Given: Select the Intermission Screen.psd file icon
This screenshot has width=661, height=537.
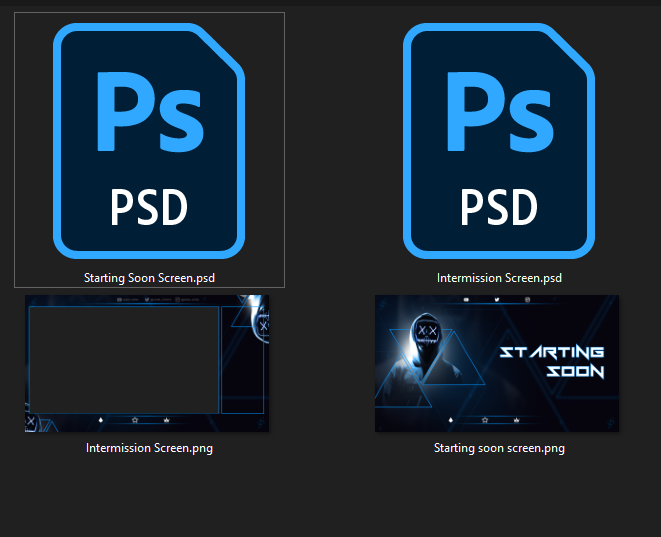Looking at the screenshot, I should pos(499,141).
